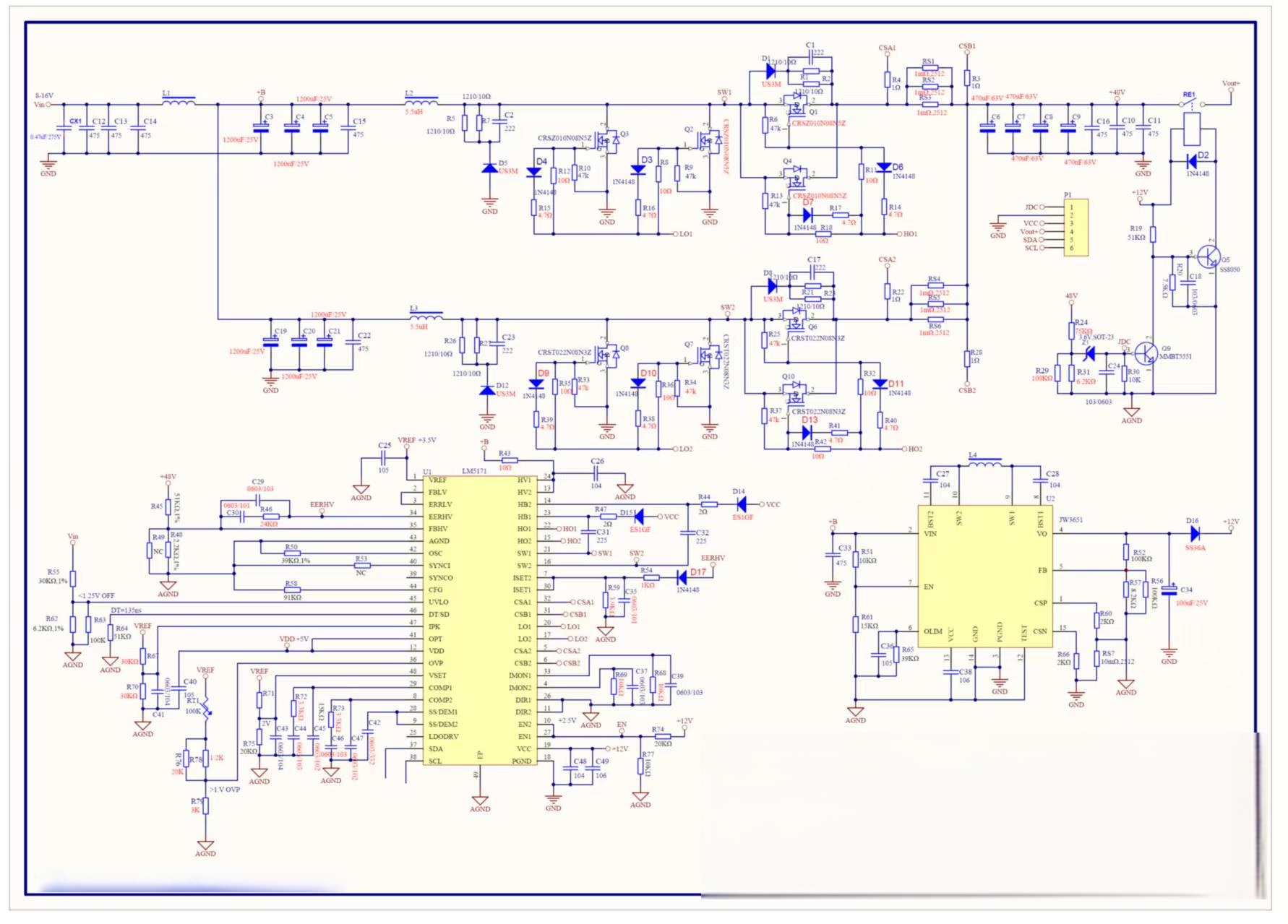Click the "<1.25V OFF" annotation

[x=96, y=596]
